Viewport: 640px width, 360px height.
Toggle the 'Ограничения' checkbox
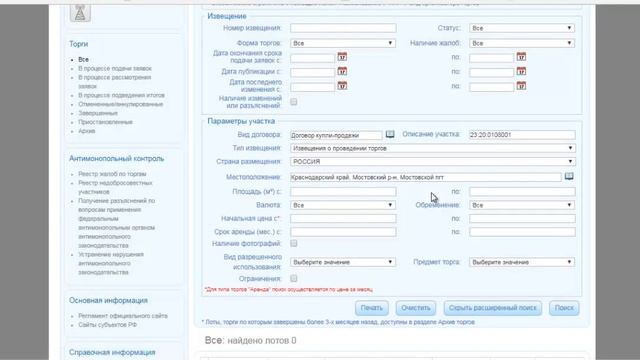pyautogui.click(x=293, y=278)
